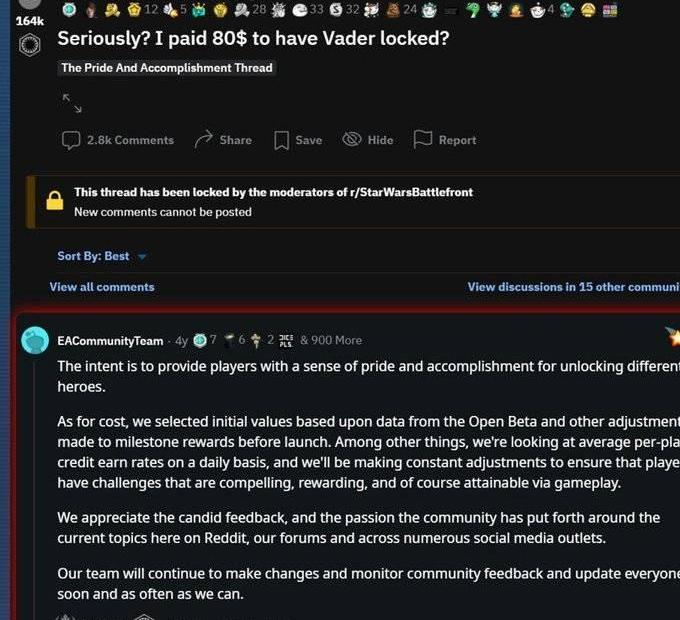680x620 pixels.
Task: Click the Share arrow button
Action: (x=223, y=140)
